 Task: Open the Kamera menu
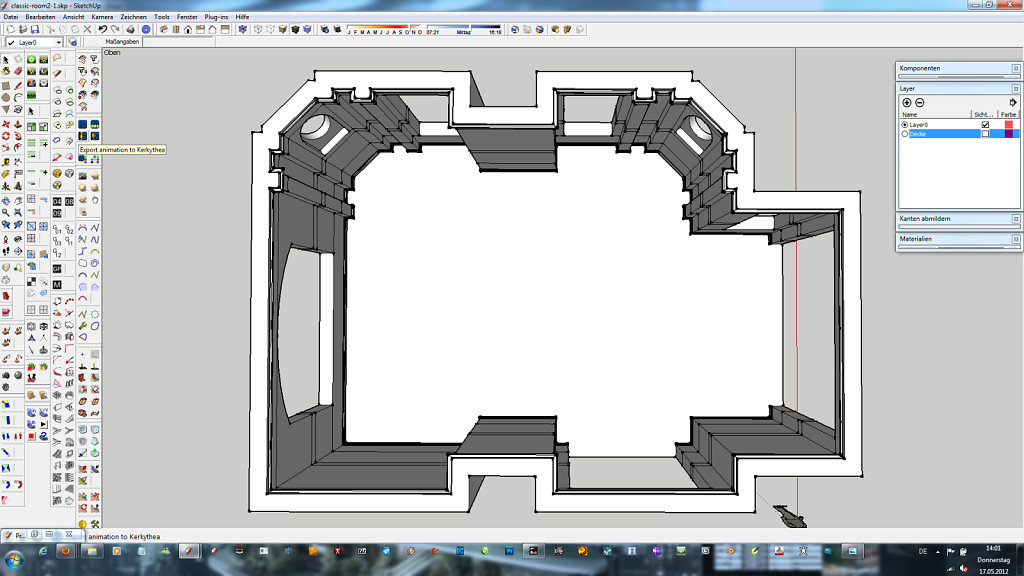click(102, 17)
